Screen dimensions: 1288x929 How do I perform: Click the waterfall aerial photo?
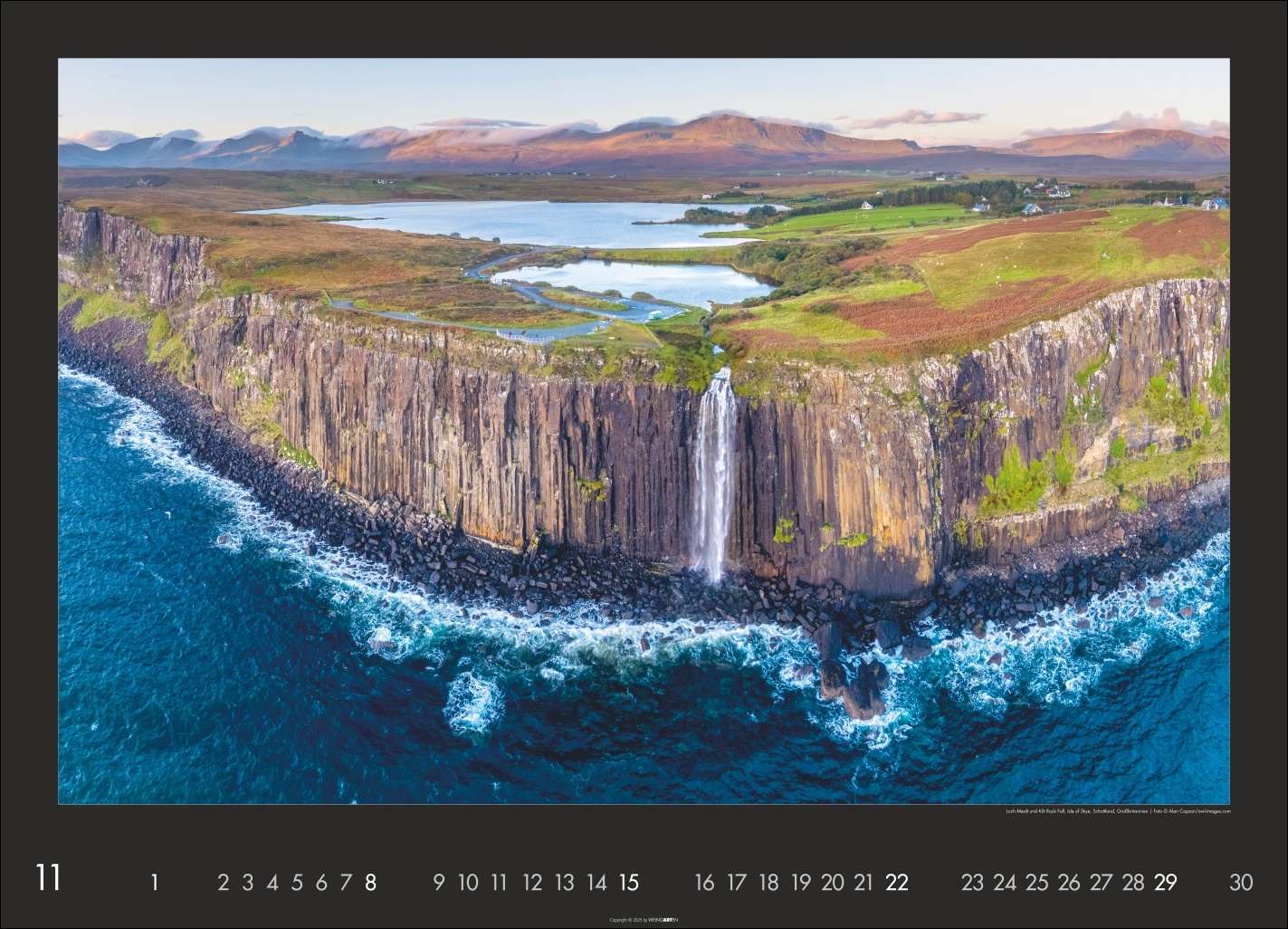point(644,431)
